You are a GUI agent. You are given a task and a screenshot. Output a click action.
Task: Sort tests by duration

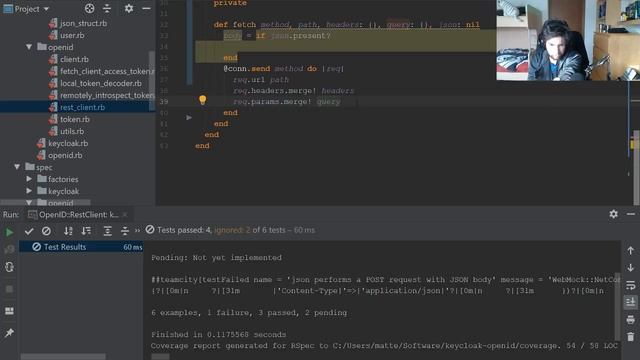(x=86, y=231)
